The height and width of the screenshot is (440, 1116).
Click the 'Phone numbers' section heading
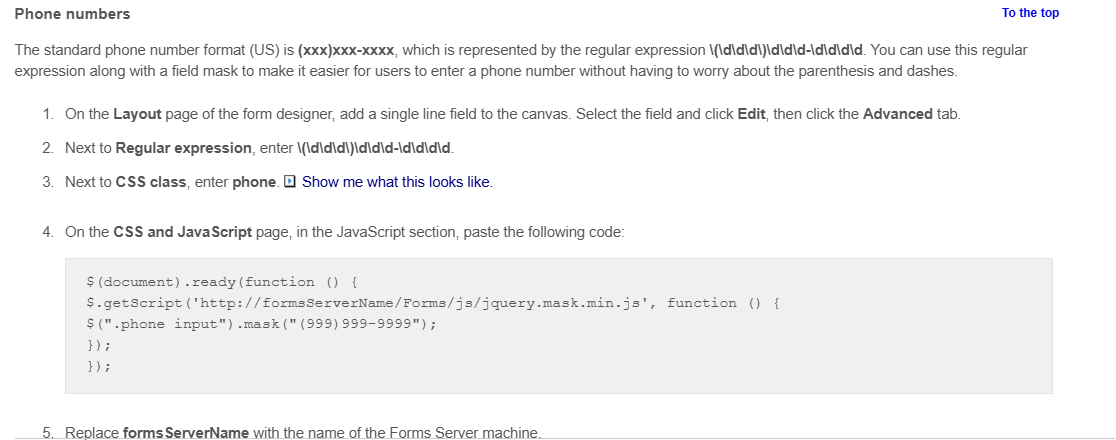click(72, 14)
